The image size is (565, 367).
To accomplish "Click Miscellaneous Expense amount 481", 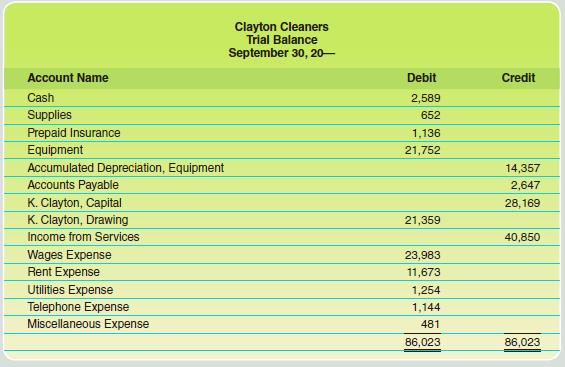I will (430, 324).
